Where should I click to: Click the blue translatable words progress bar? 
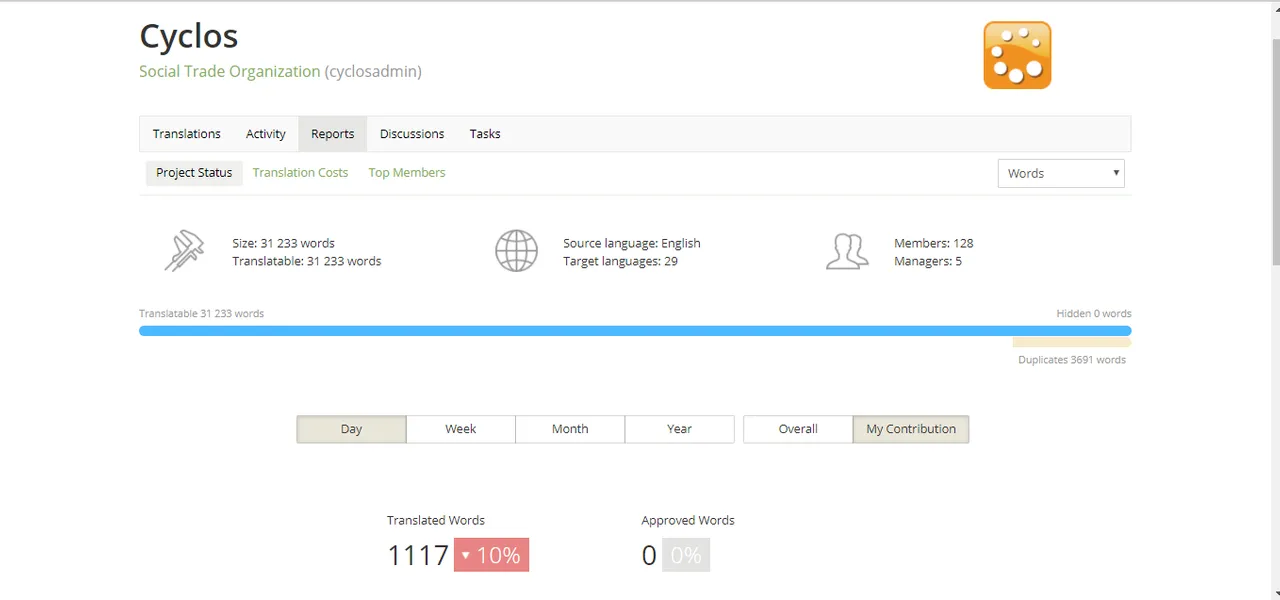point(635,331)
